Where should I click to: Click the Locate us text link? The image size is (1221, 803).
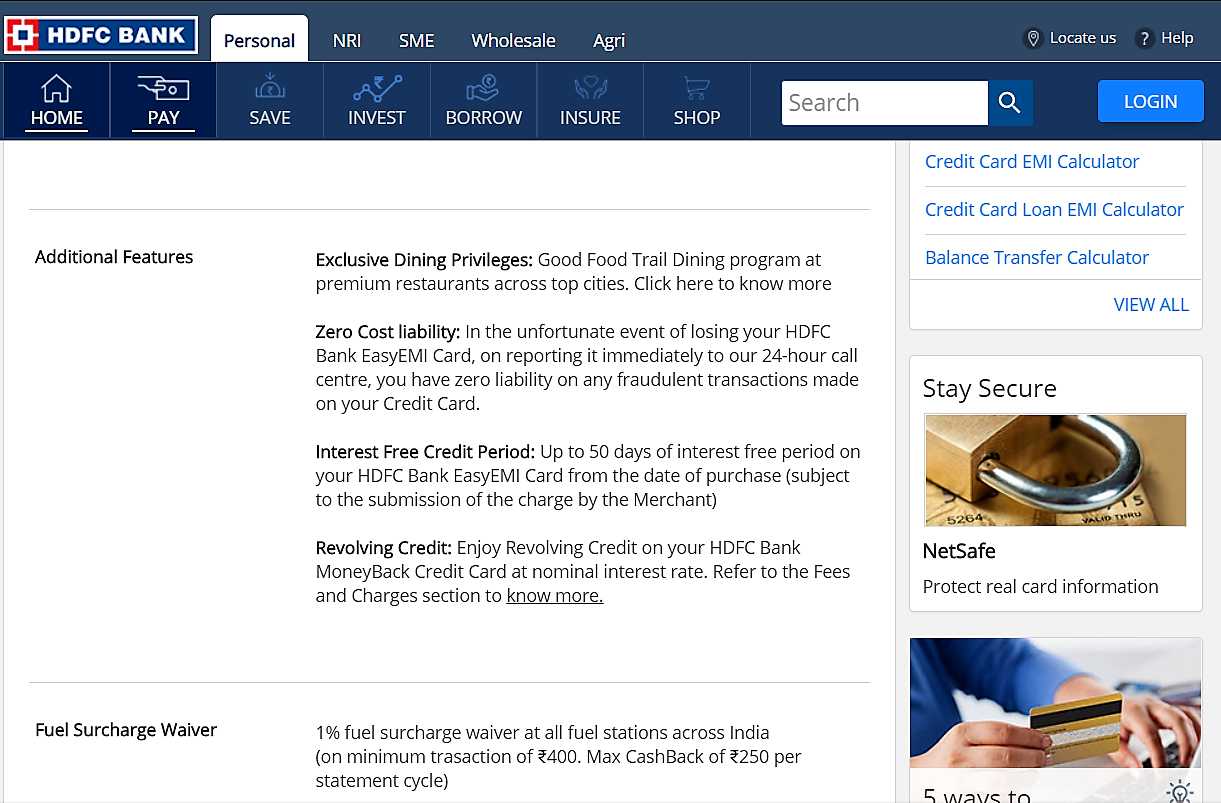pyautogui.click(x=1083, y=38)
